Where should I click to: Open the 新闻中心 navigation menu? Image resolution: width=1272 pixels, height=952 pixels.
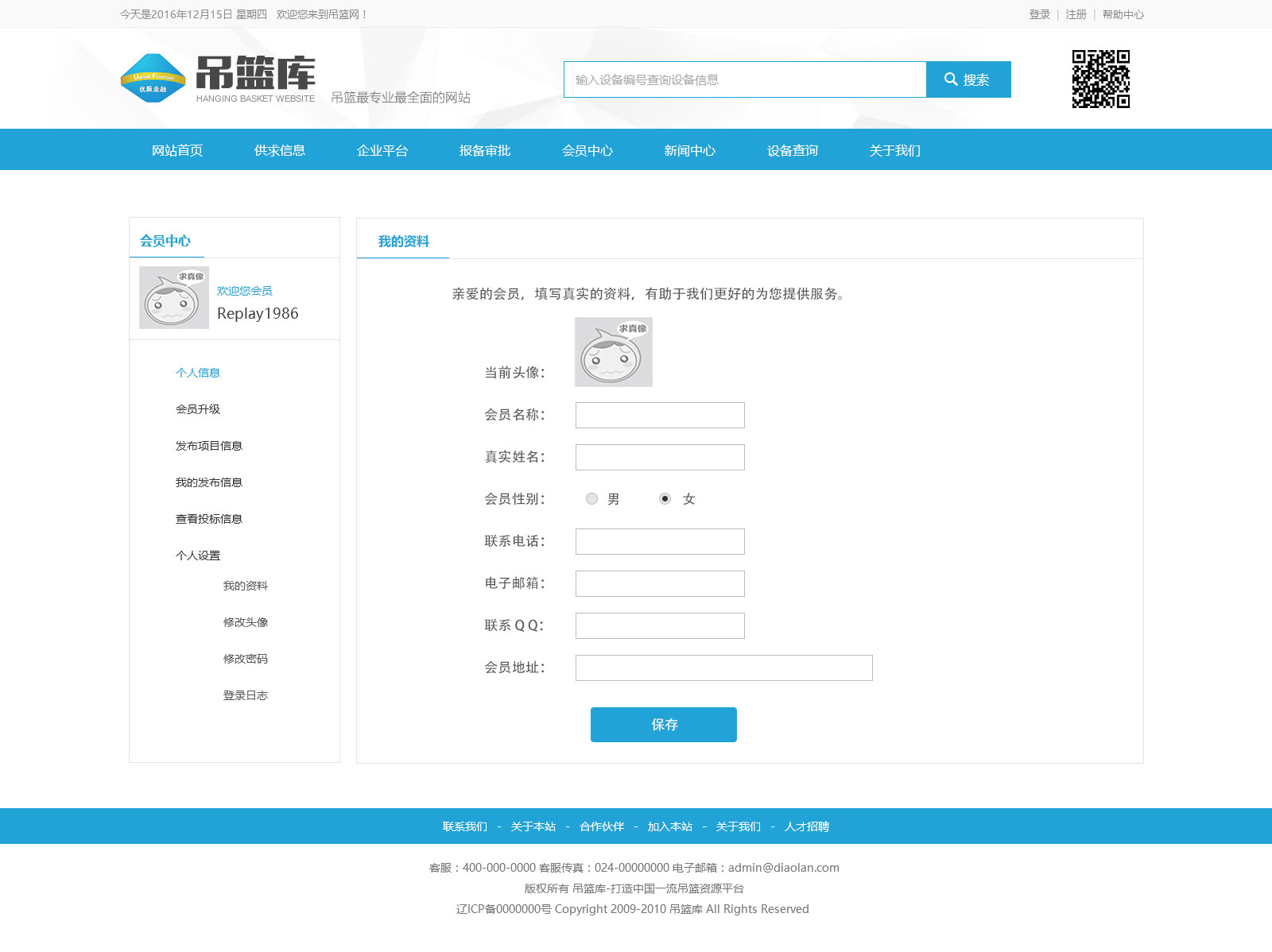click(x=688, y=150)
